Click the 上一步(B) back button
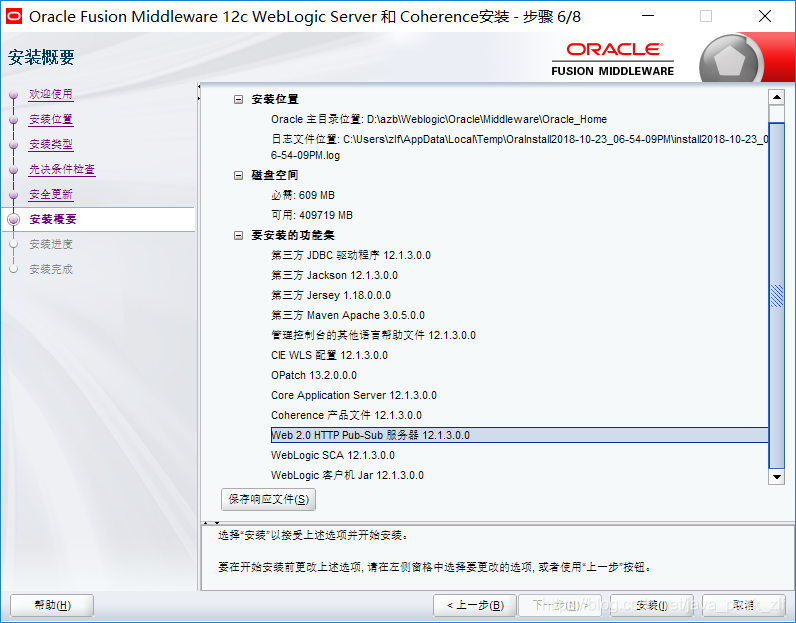This screenshot has width=796, height=623. coord(475,605)
